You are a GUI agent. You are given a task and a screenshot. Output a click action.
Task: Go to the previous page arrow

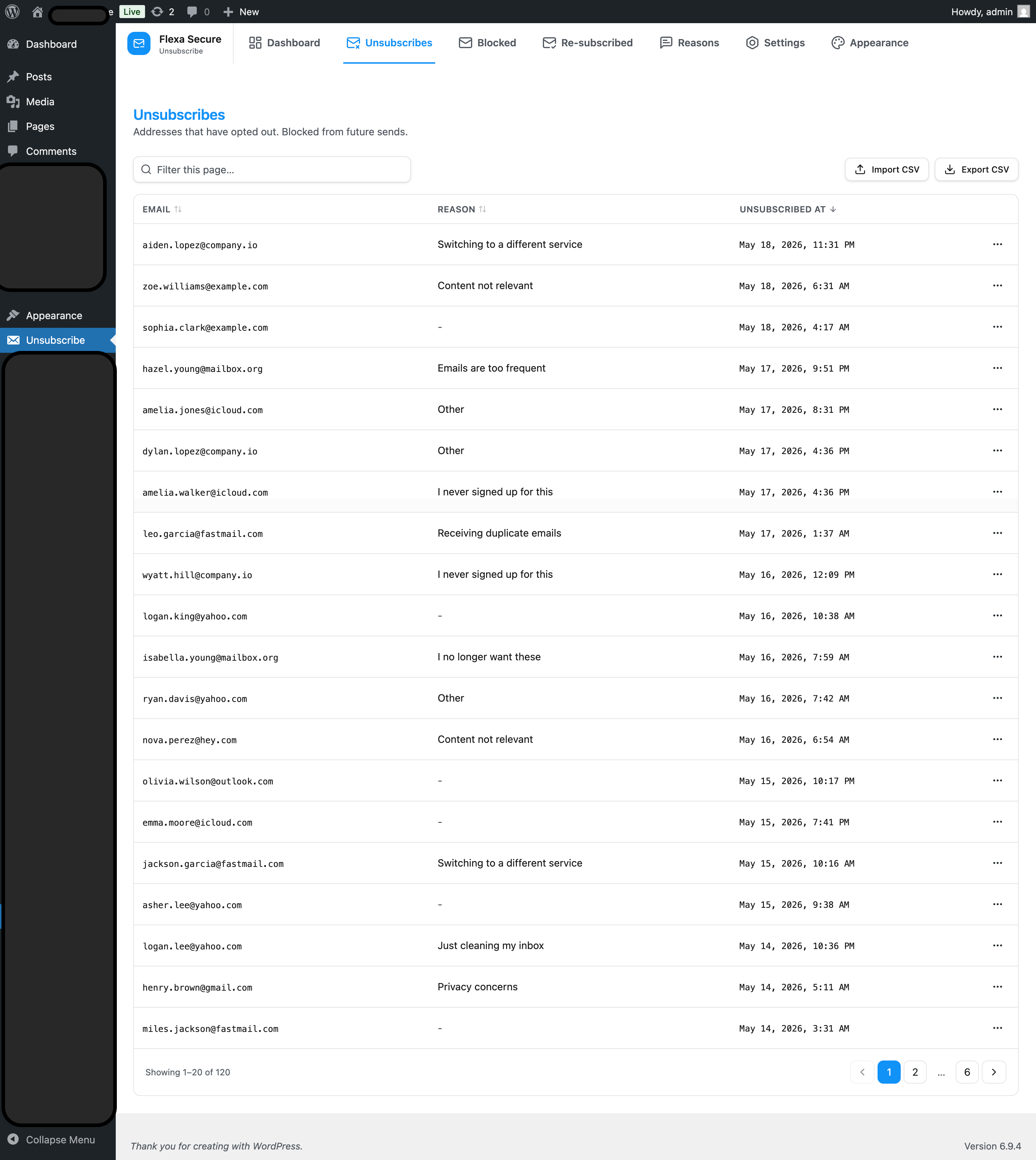coord(862,1072)
